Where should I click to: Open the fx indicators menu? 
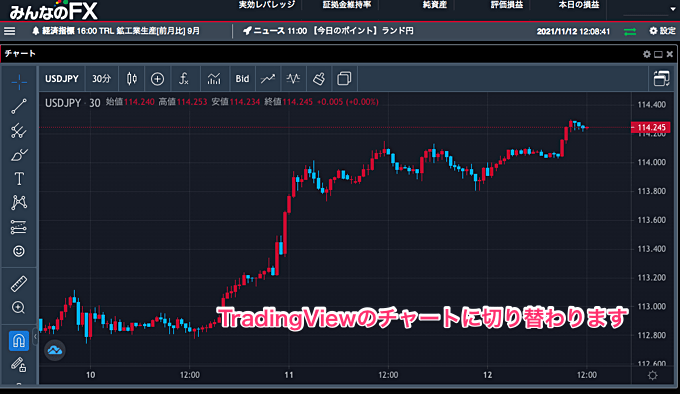[x=184, y=78]
